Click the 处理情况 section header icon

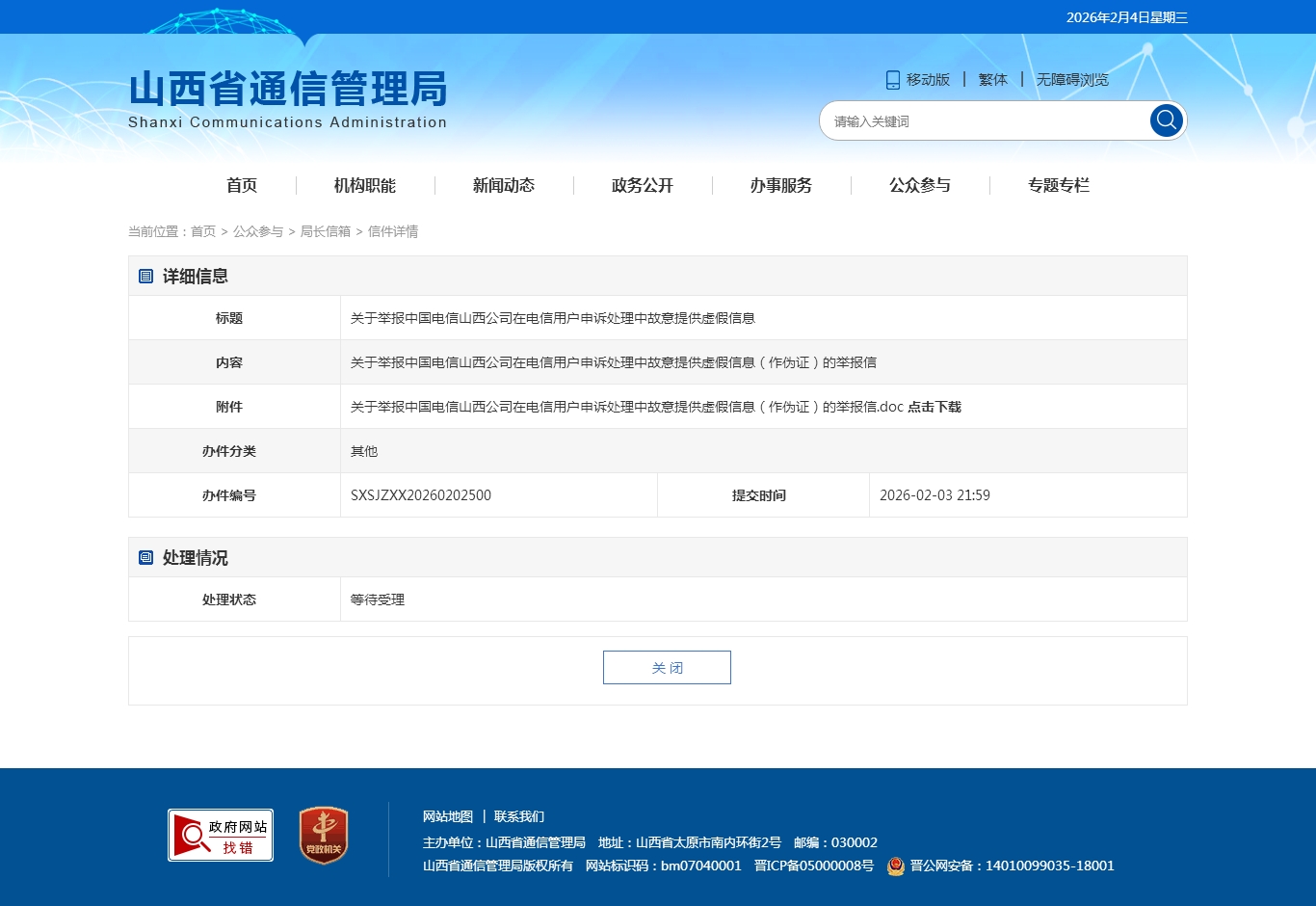[146, 558]
